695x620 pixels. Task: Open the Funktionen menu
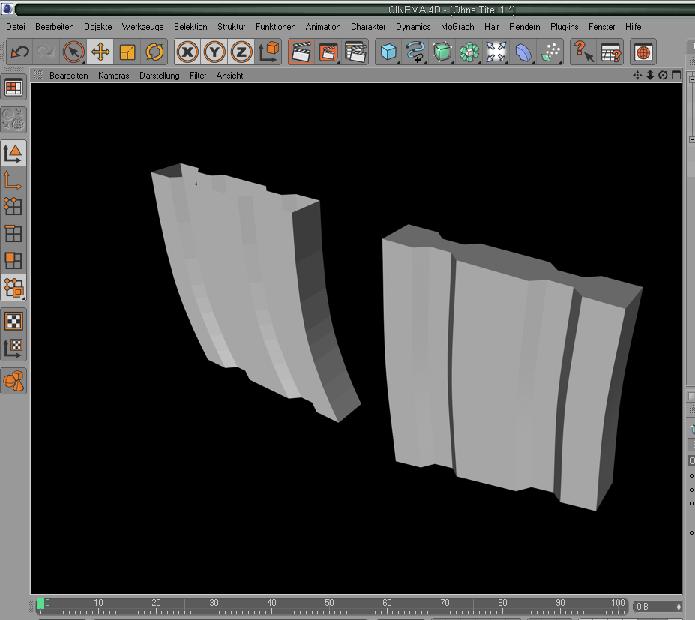[x=275, y=27]
